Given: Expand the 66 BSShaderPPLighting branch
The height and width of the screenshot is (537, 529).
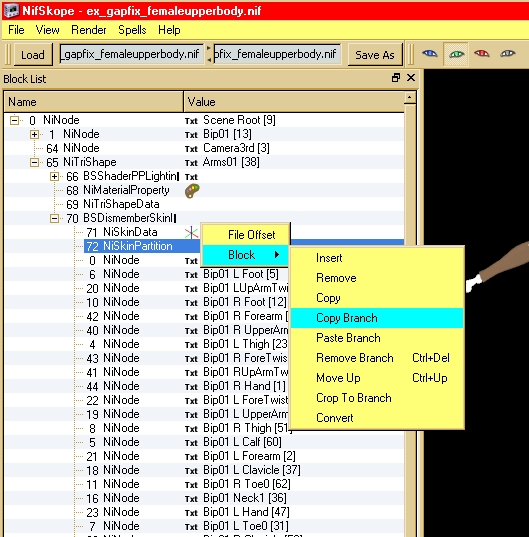Looking at the screenshot, I should [54, 177].
